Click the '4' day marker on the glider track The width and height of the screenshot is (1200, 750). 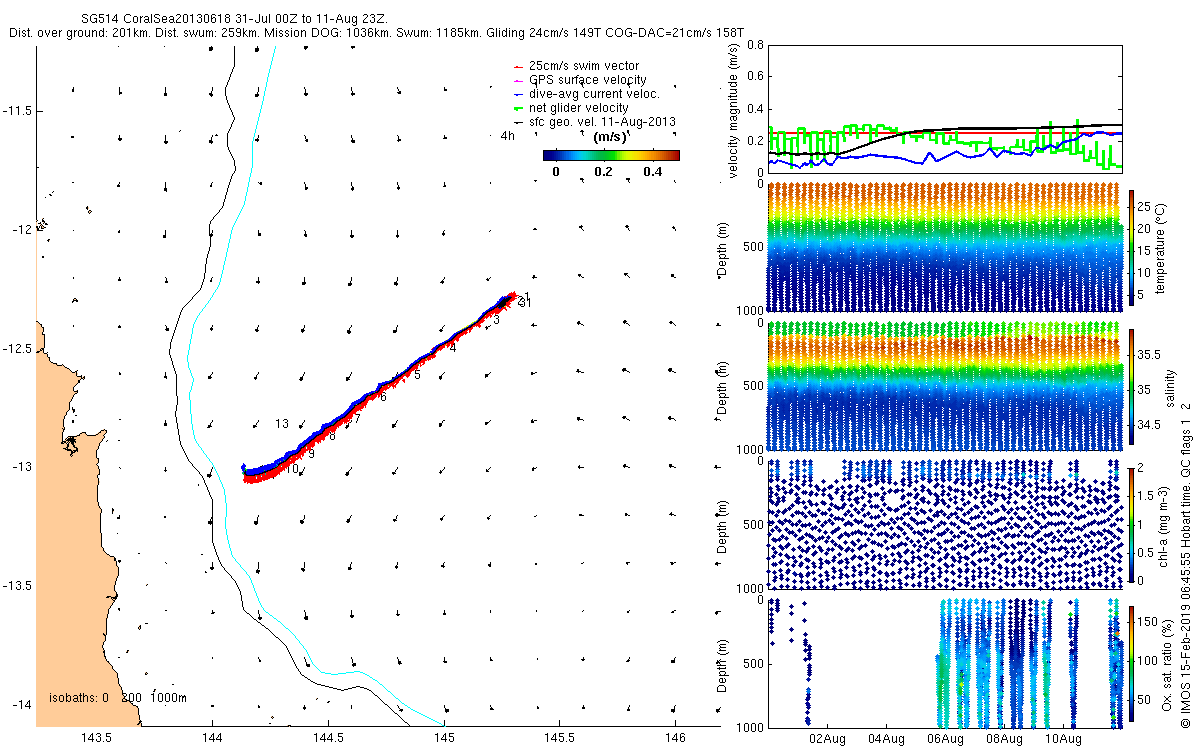click(x=453, y=348)
